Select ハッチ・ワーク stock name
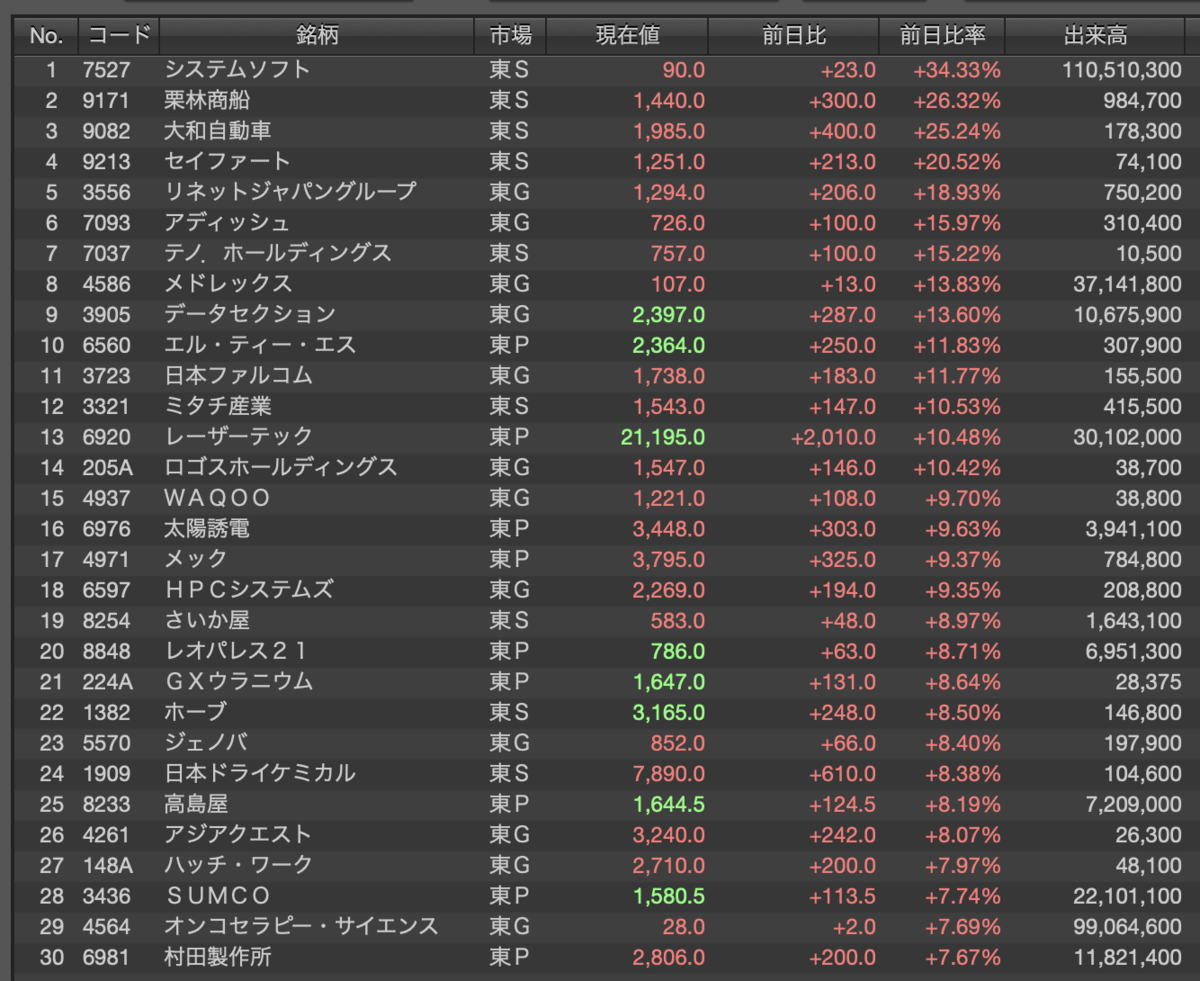1200x981 pixels. (x=238, y=865)
